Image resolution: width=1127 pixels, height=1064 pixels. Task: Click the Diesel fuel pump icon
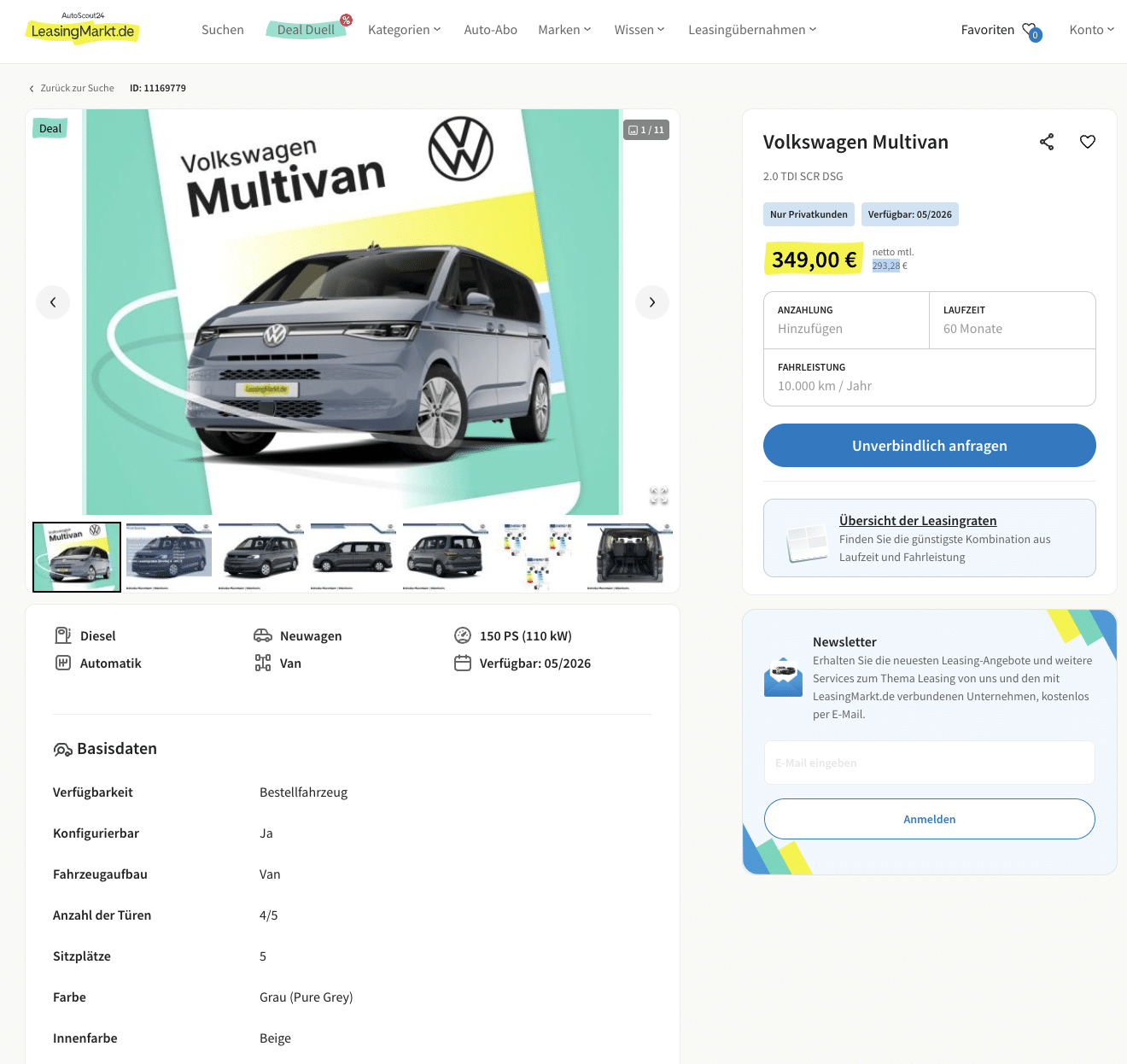(x=63, y=635)
